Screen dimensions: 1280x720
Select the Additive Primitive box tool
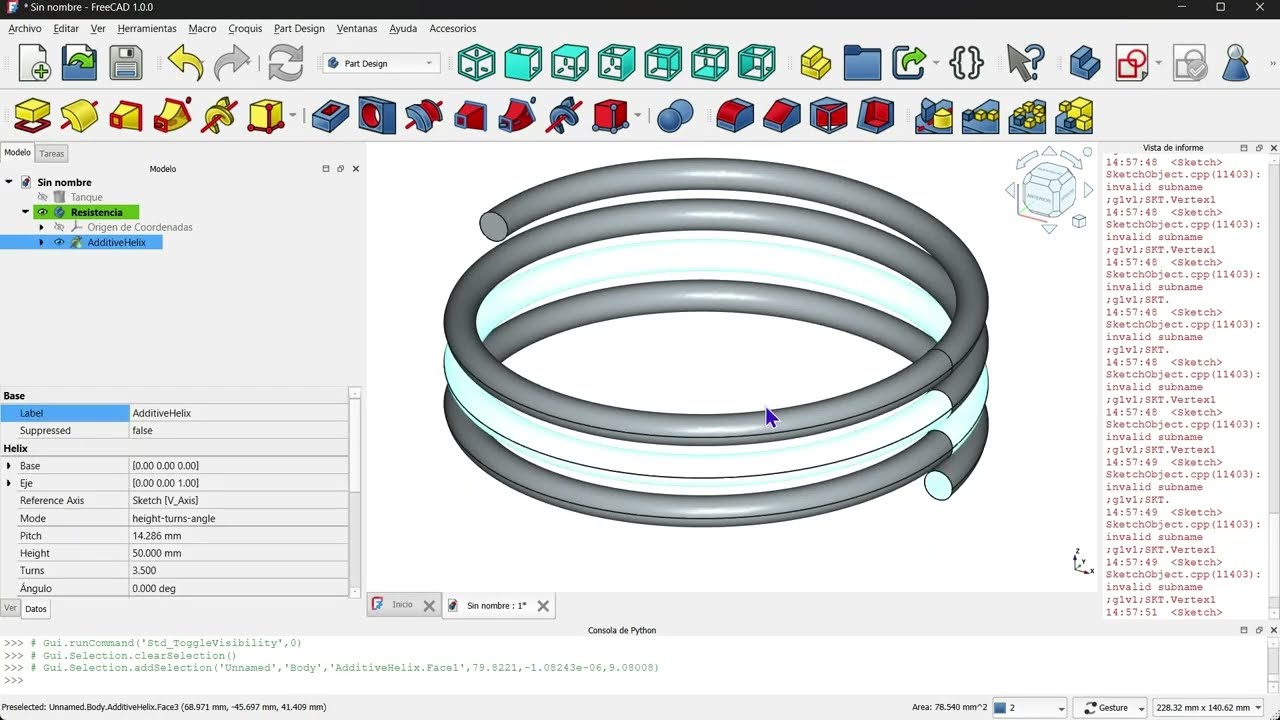[265, 116]
